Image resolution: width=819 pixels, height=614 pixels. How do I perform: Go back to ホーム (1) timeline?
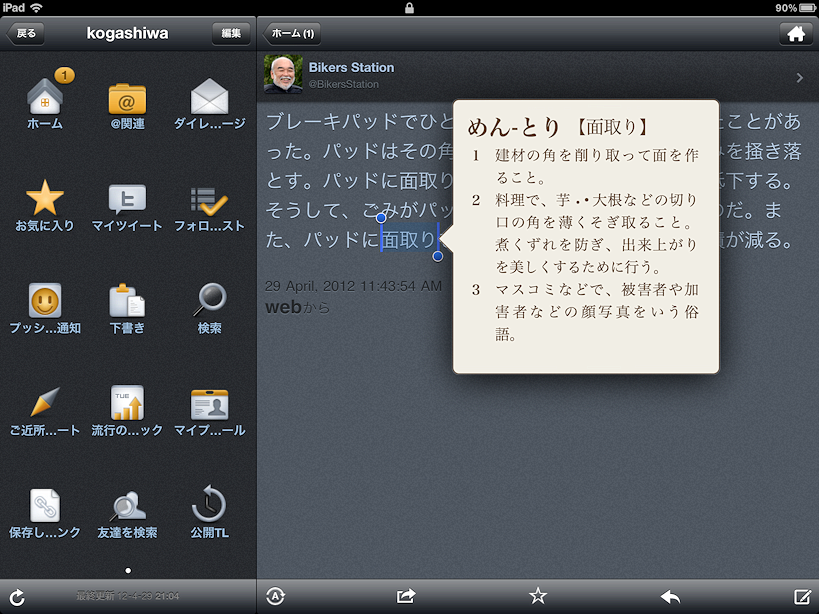pos(294,33)
